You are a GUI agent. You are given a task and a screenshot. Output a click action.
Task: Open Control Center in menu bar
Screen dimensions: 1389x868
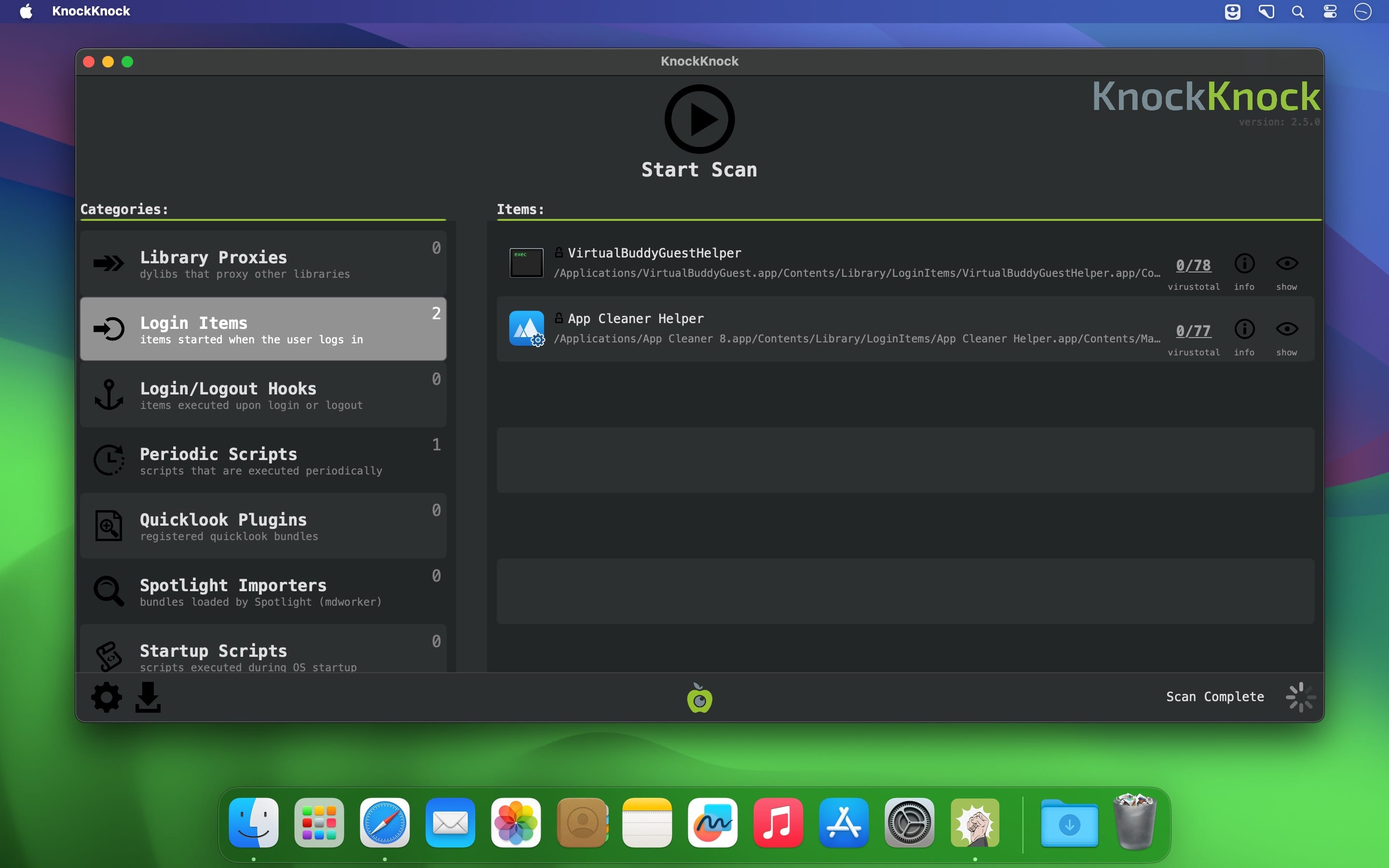[x=1331, y=12]
